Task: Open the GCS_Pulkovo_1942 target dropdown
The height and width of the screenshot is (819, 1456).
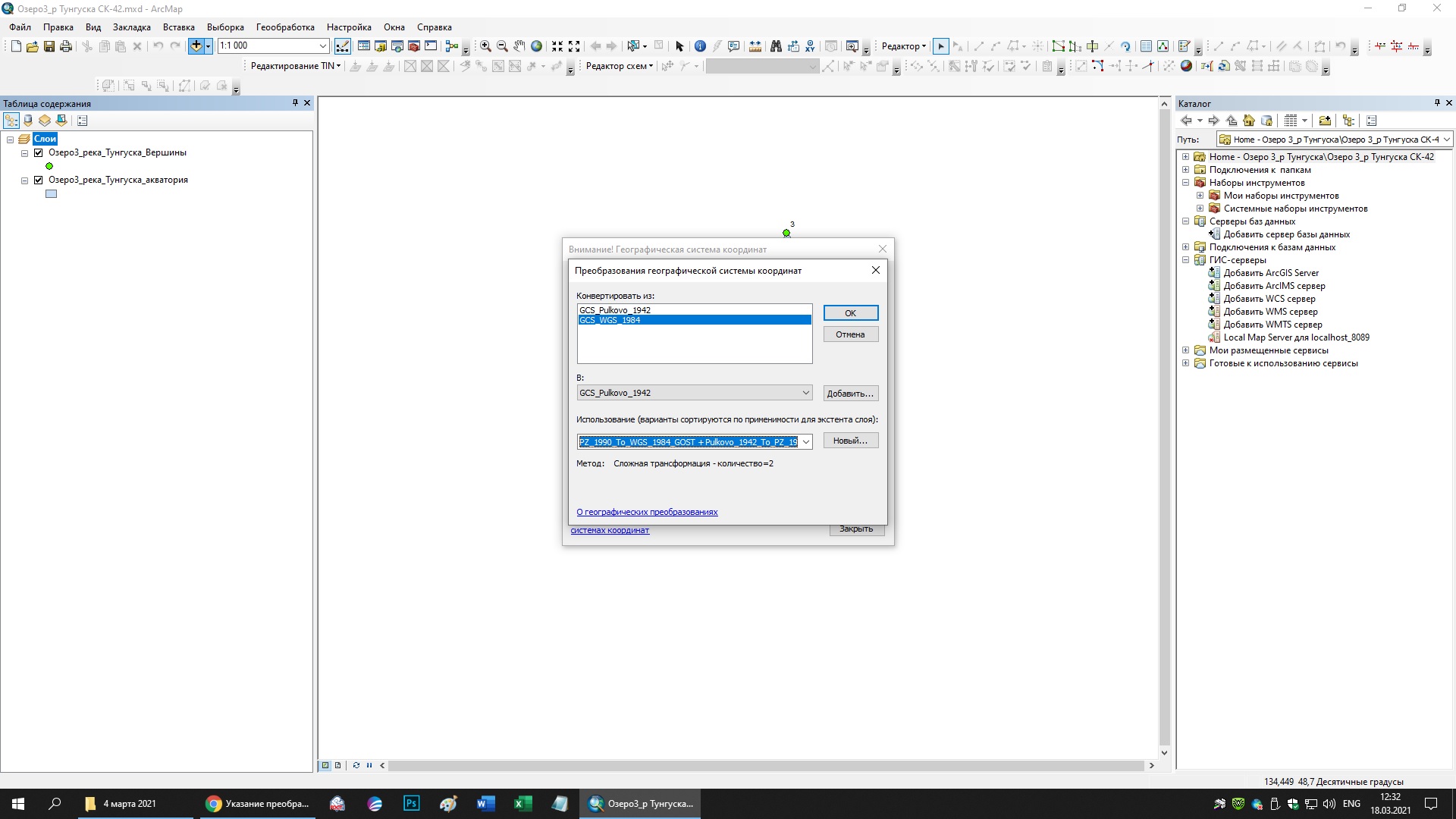Action: tap(805, 393)
